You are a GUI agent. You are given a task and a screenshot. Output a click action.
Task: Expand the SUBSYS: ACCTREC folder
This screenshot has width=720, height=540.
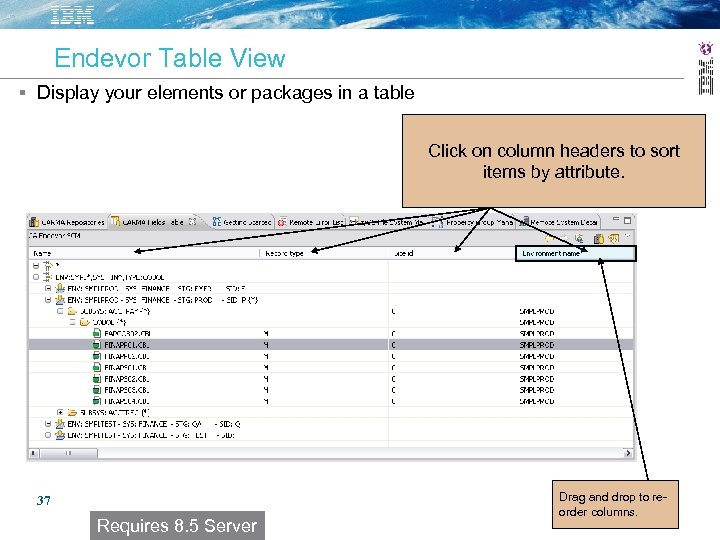(60, 412)
